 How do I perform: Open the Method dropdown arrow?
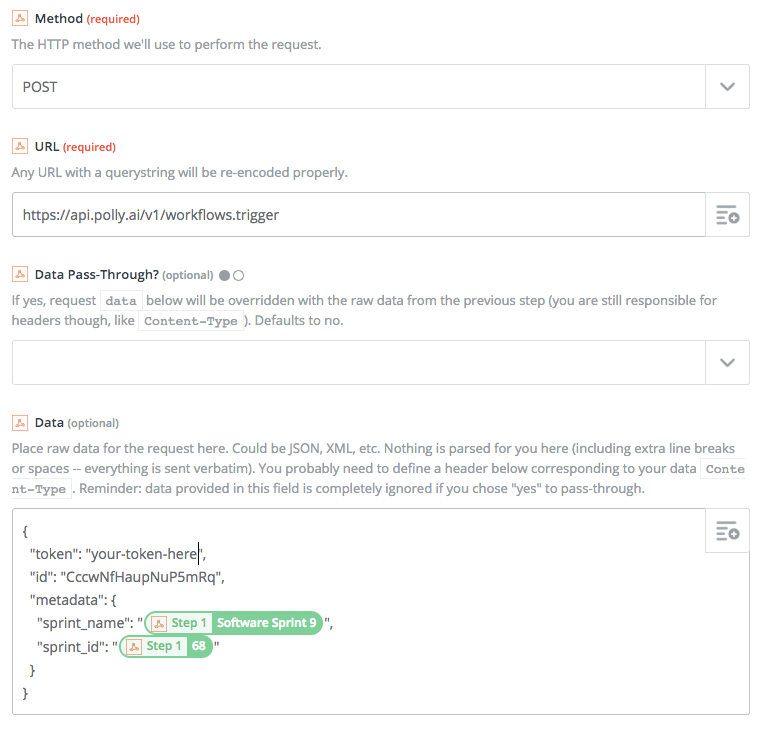(727, 87)
